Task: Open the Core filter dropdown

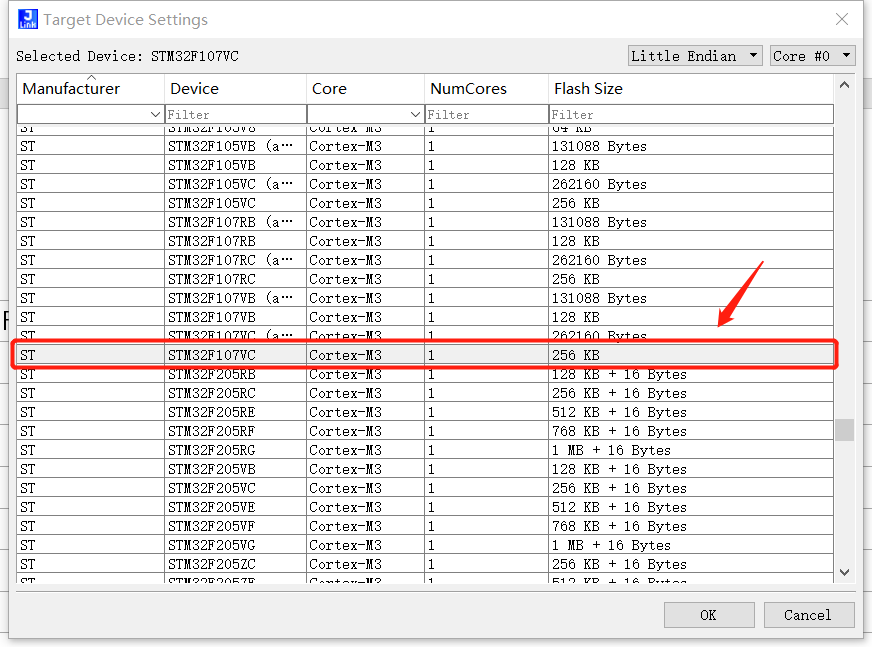Action: tap(415, 114)
